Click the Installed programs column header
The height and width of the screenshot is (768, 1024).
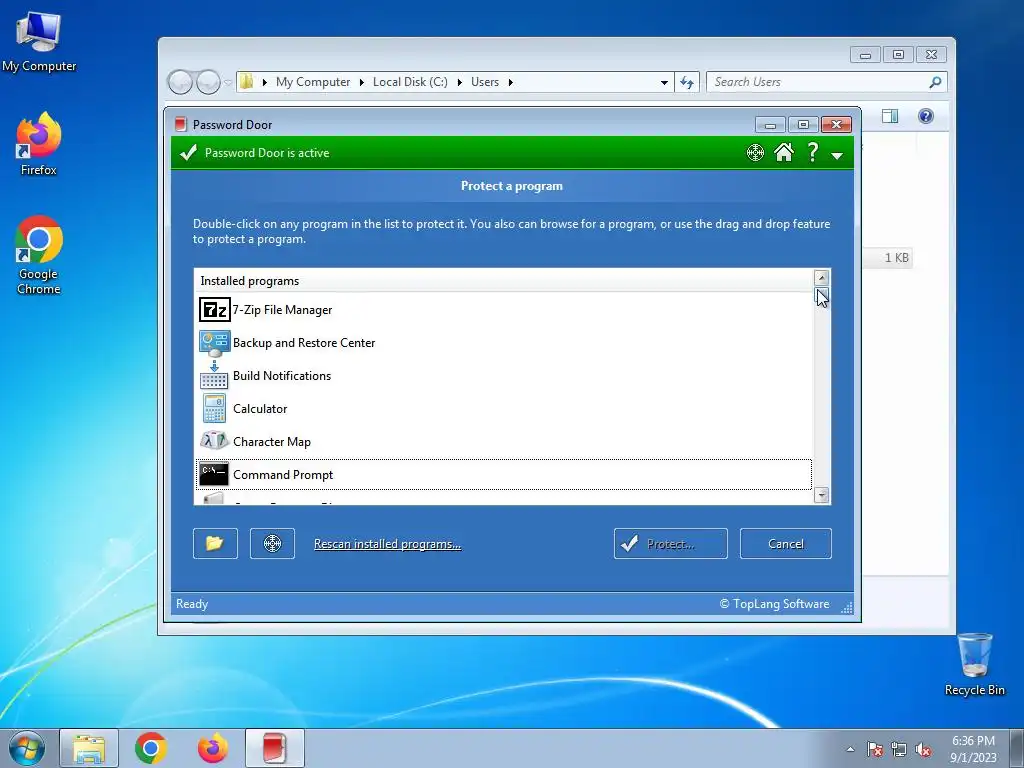click(x=504, y=281)
